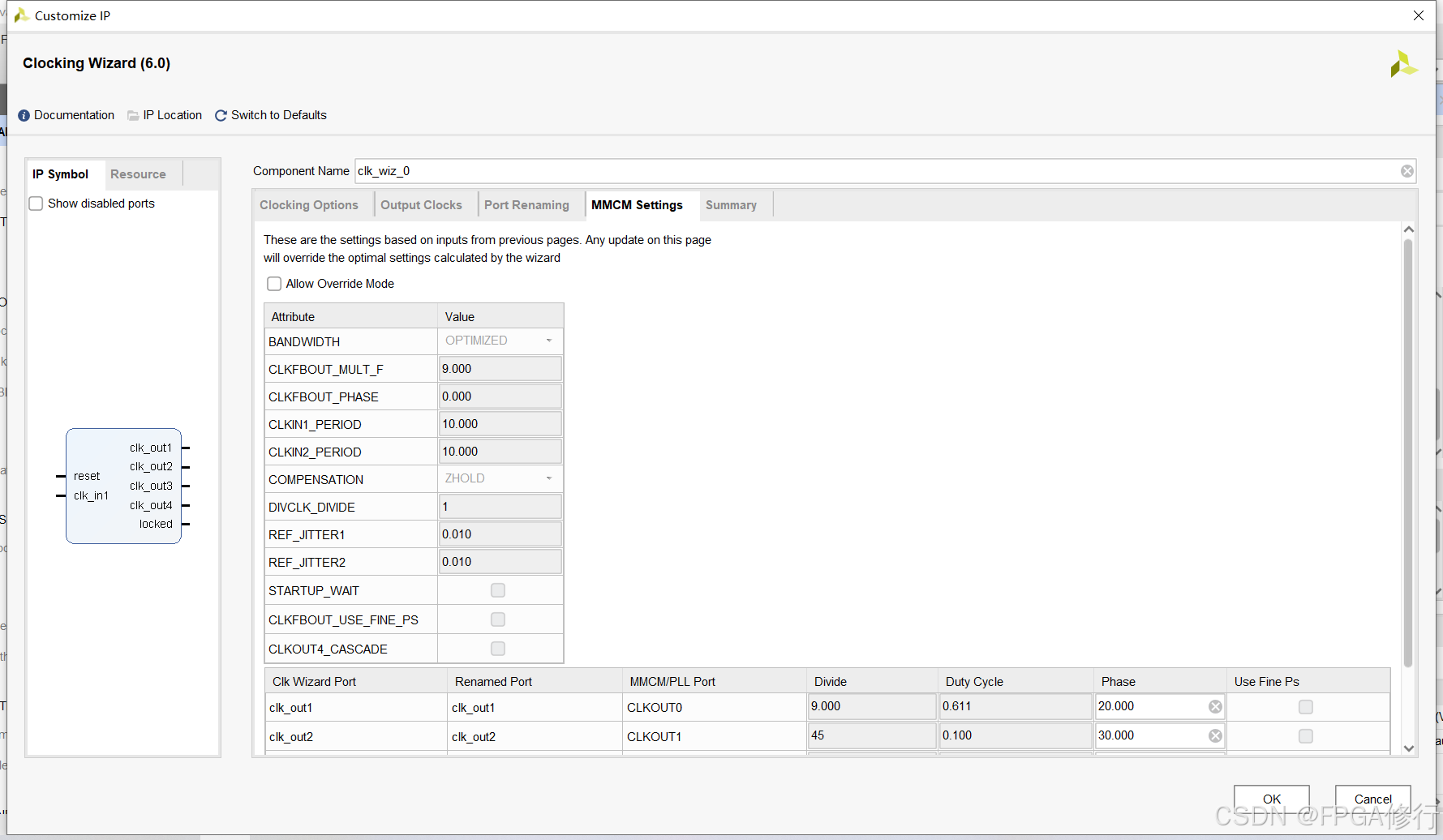This screenshot has height=840, width=1443.
Task: Select the IP Symbol tab
Action: pos(60,174)
